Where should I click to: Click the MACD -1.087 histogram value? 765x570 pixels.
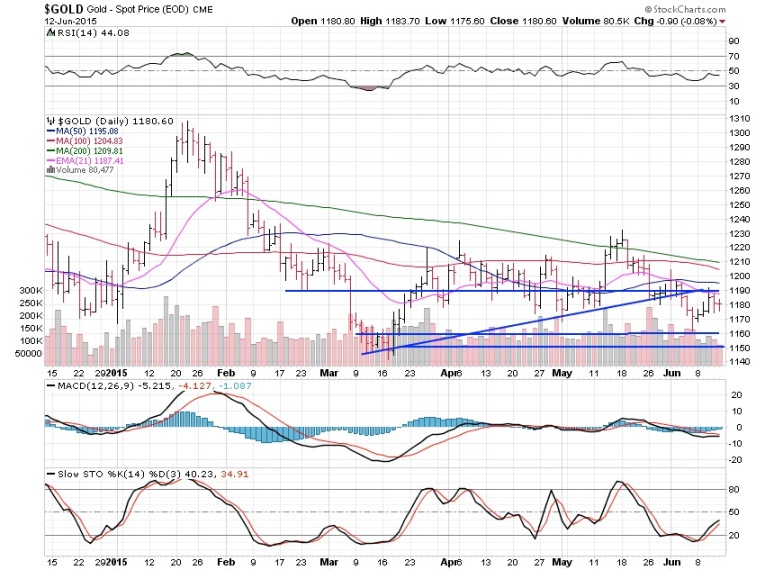pos(235,386)
